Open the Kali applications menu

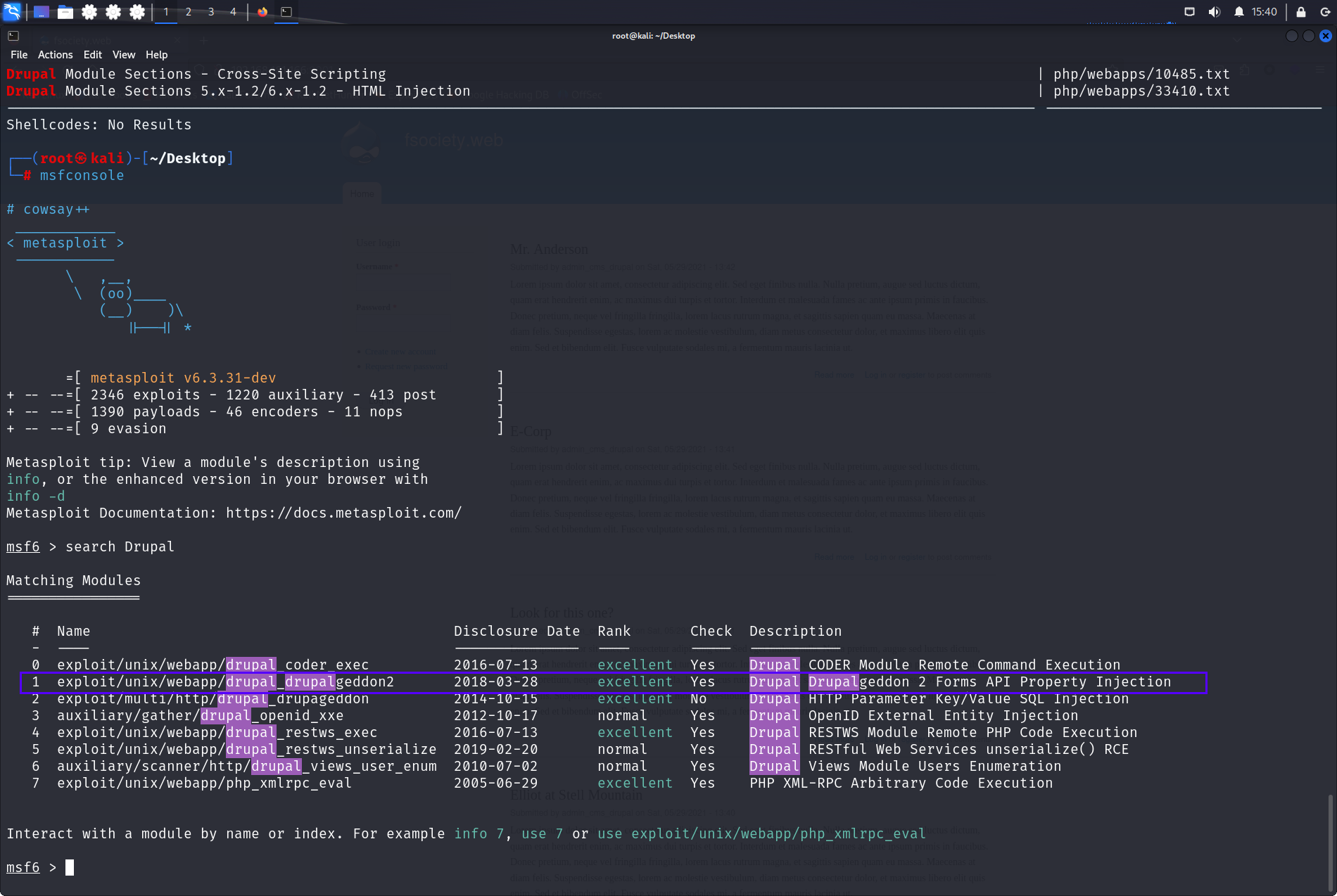[12, 11]
